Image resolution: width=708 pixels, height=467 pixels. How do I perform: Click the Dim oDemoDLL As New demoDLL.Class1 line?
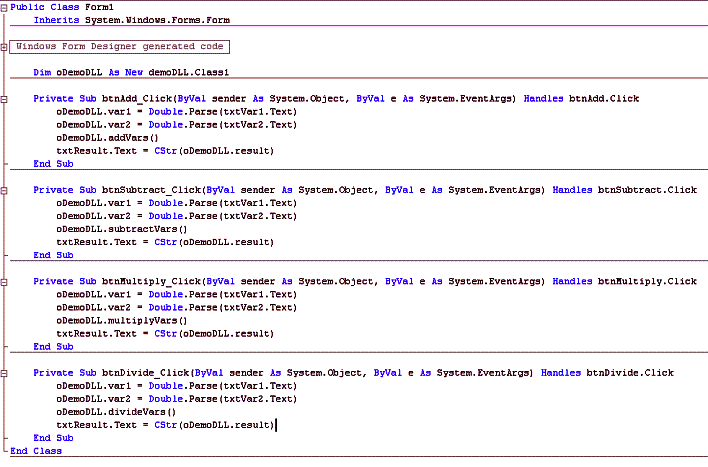click(x=131, y=72)
